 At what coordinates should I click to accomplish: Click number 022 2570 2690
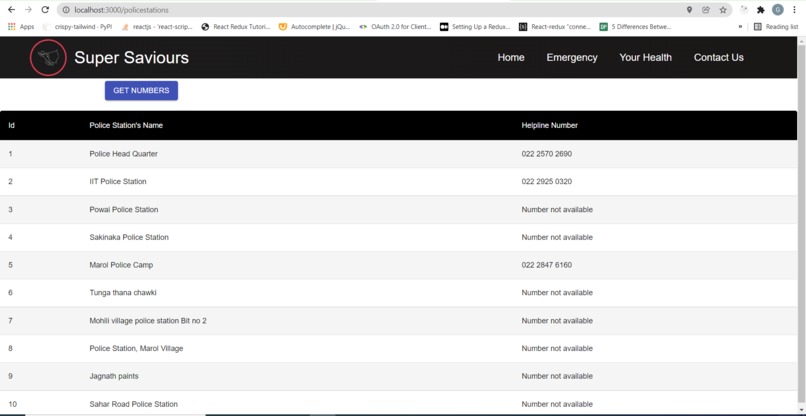point(546,154)
